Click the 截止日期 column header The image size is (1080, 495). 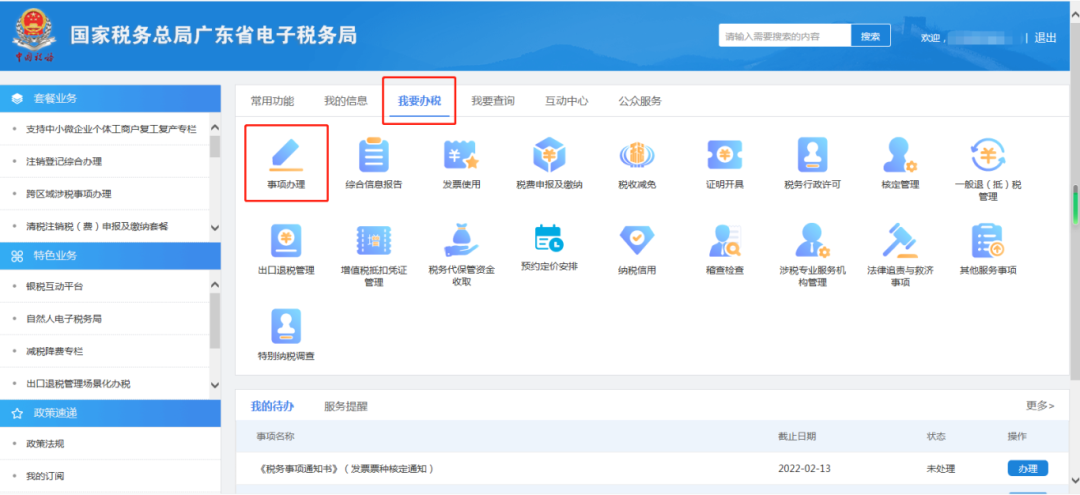pos(797,436)
